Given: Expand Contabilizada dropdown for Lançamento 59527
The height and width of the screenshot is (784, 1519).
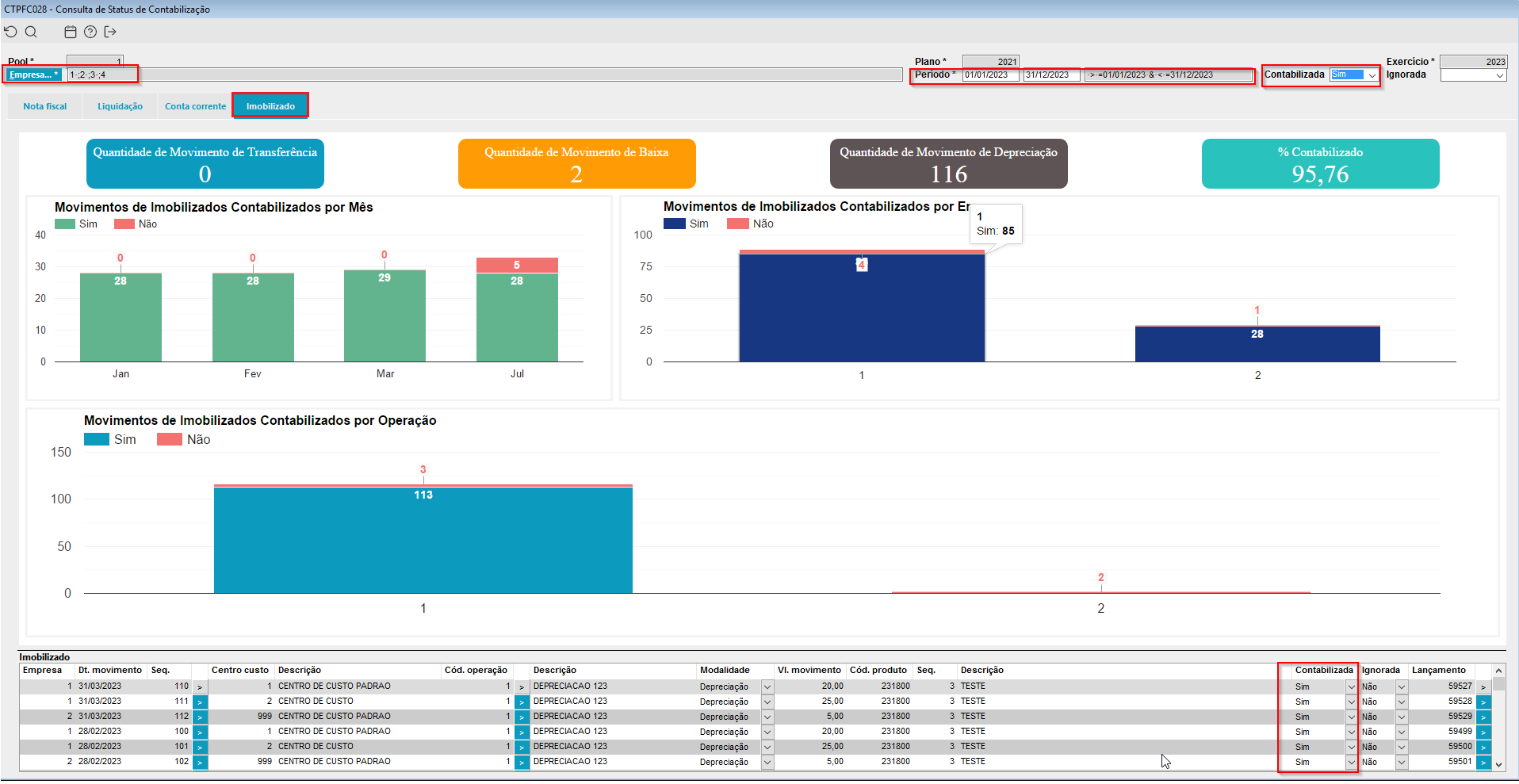Looking at the screenshot, I should pos(1351,687).
